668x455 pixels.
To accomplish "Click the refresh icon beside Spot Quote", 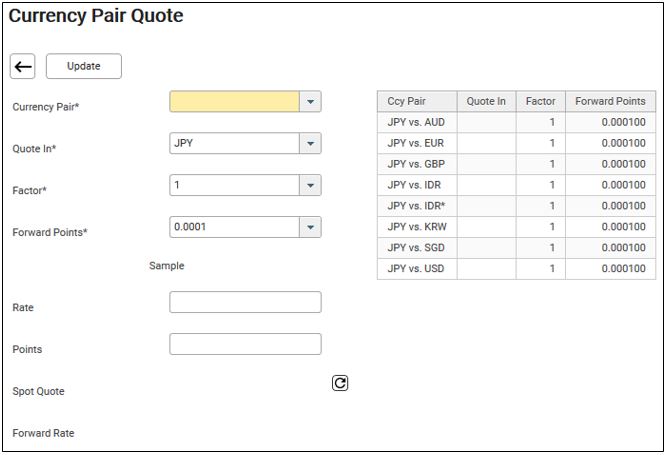I will pos(340,383).
